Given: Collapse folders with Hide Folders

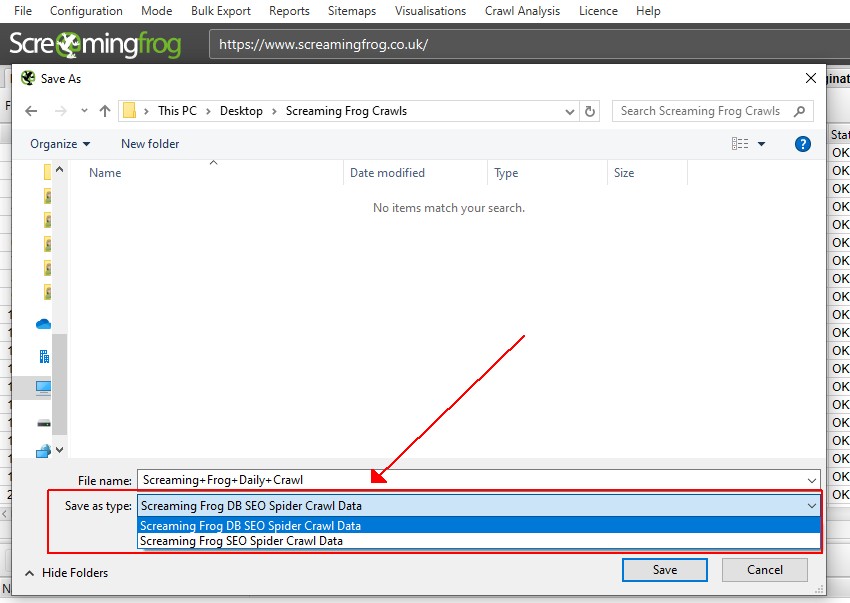Looking at the screenshot, I should coord(66,573).
